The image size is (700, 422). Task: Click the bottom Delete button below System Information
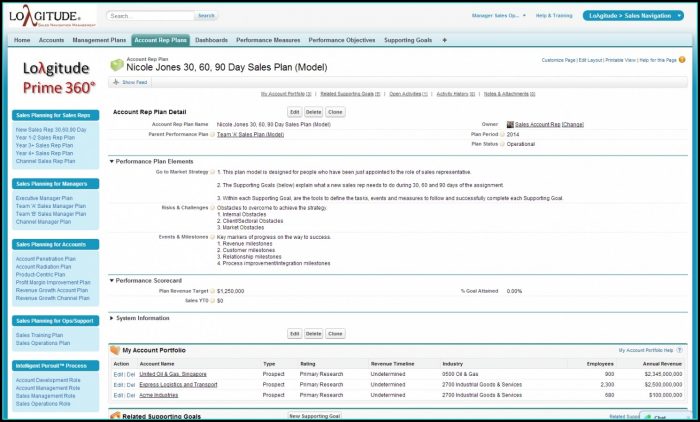313,334
